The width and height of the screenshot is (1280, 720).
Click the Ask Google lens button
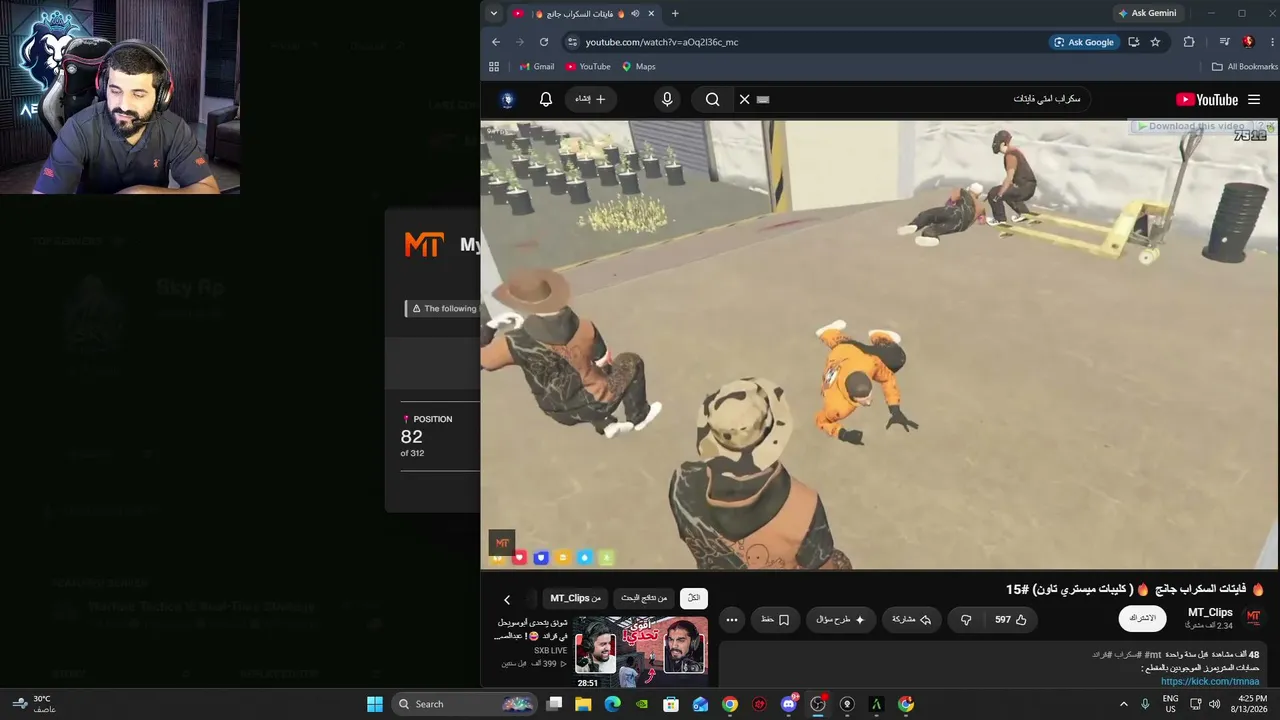[x=1083, y=42]
